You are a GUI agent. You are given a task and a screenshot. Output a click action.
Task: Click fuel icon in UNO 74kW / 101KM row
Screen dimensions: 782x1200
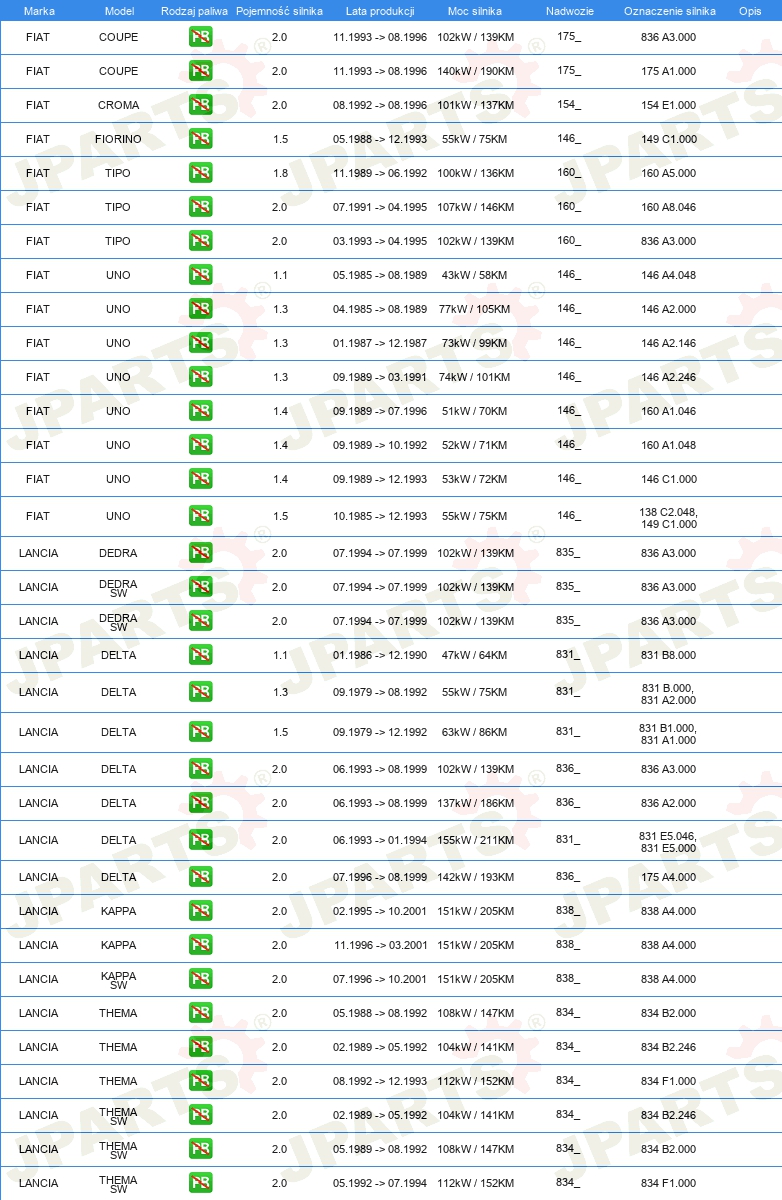200,377
